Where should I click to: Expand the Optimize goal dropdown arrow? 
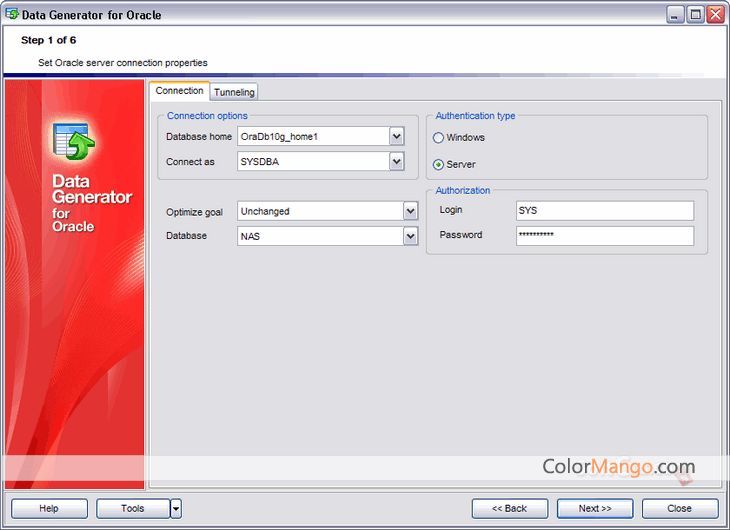tap(410, 211)
